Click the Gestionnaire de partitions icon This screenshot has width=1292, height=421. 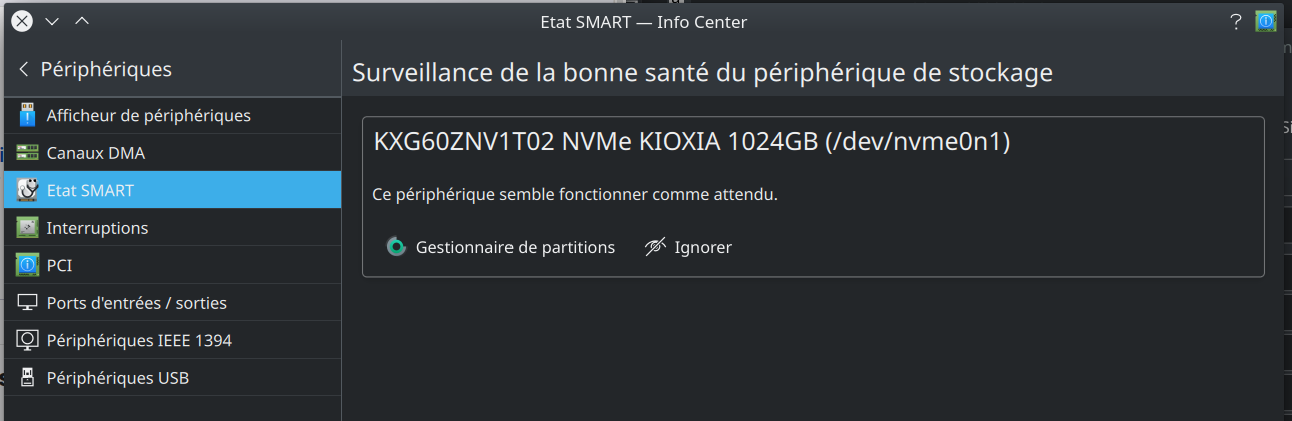[396, 247]
